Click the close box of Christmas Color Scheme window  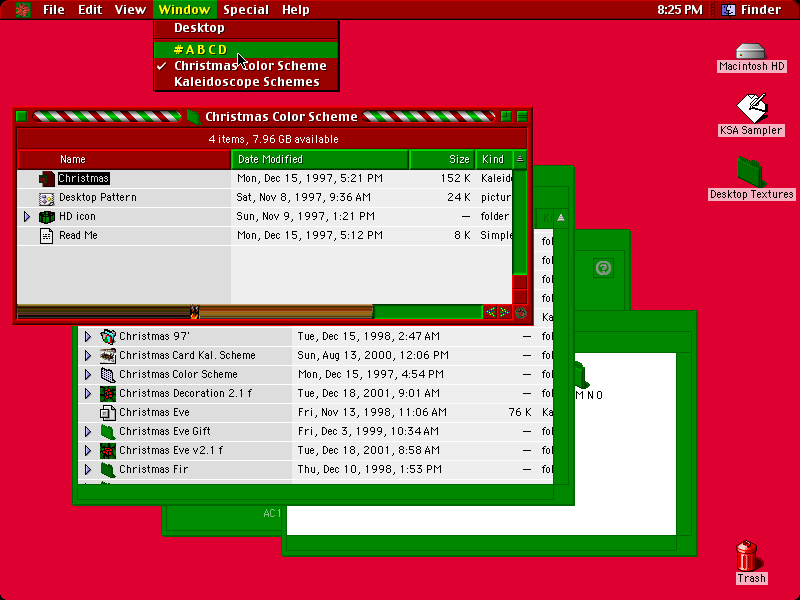[x=21, y=116]
